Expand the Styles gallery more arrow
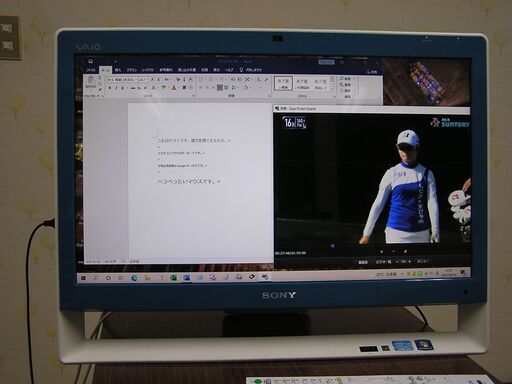Screen dimensions: 512x384 [332, 88]
